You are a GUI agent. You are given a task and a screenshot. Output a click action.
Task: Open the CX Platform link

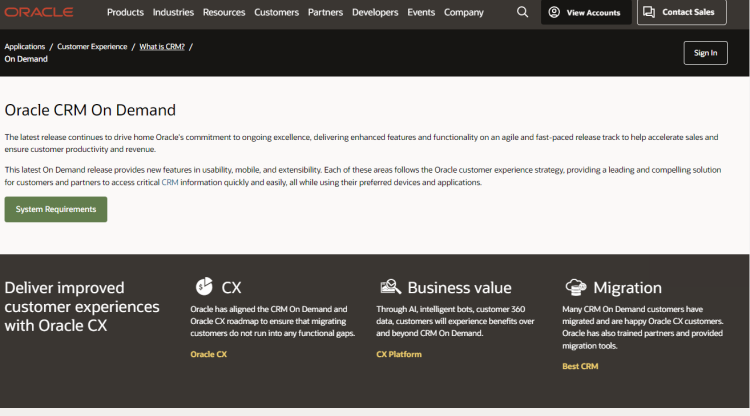click(x=399, y=354)
